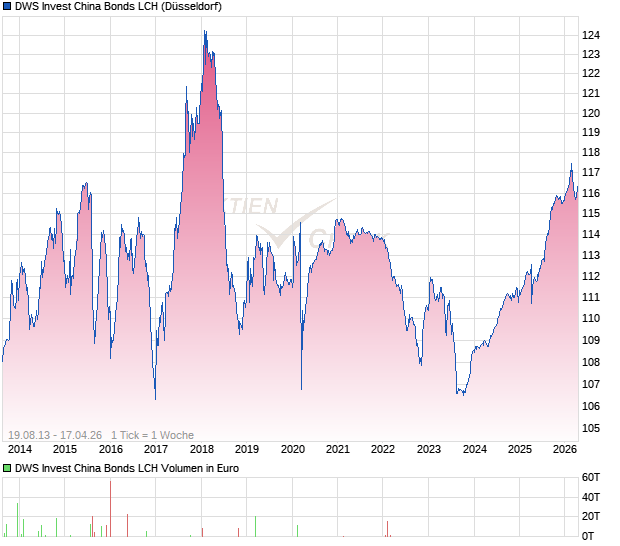Click the 2022 year label on the x-axis
Viewport: 620px width, 546px height.
click(x=383, y=450)
